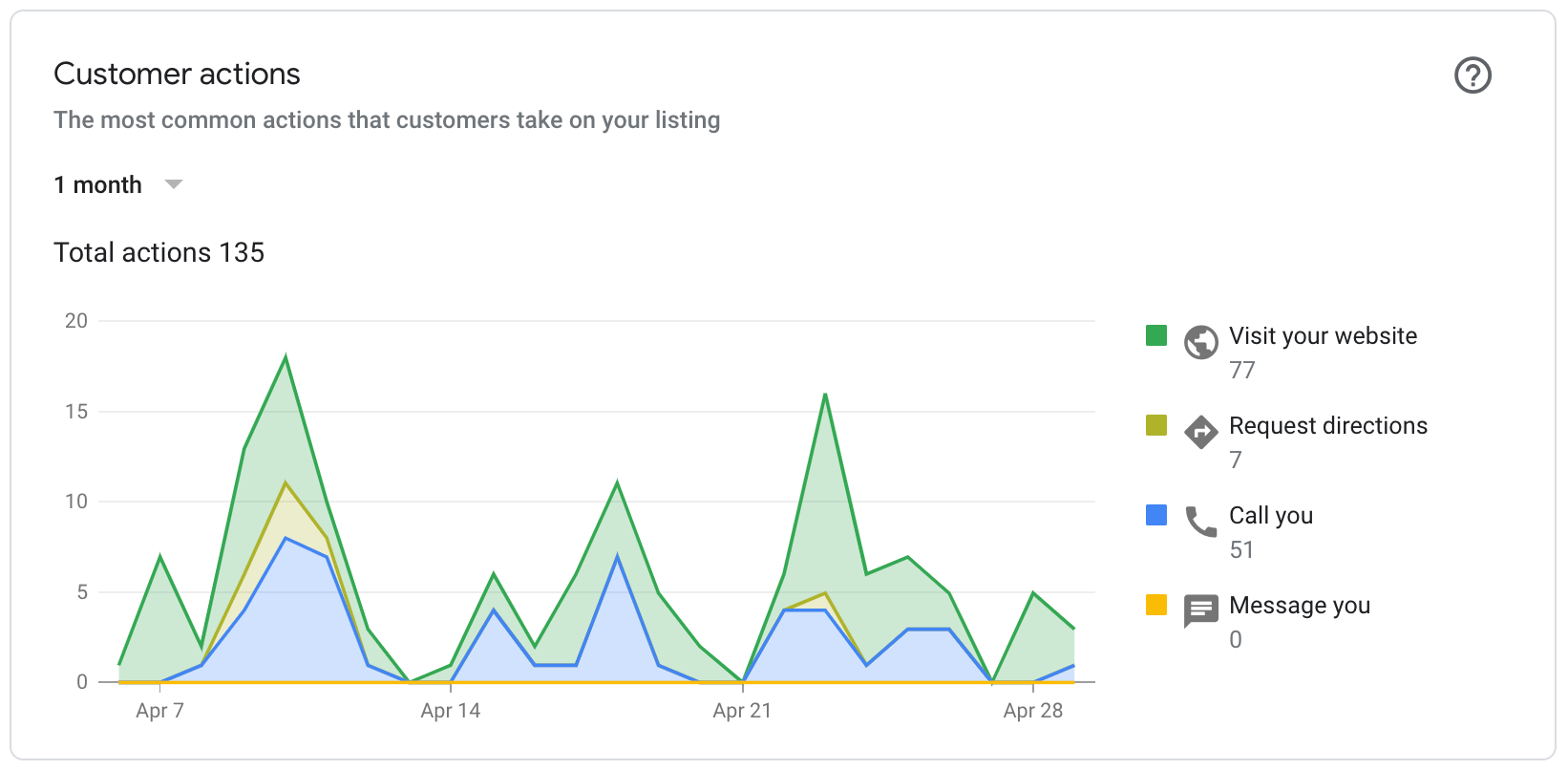This screenshot has width=1568, height=770.
Task: Click the Call you legend label
Action: pyautogui.click(x=1271, y=516)
